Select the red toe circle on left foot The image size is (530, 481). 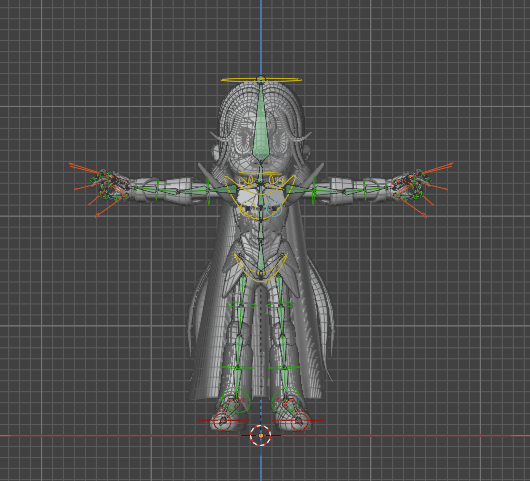(x=222, y=422)
